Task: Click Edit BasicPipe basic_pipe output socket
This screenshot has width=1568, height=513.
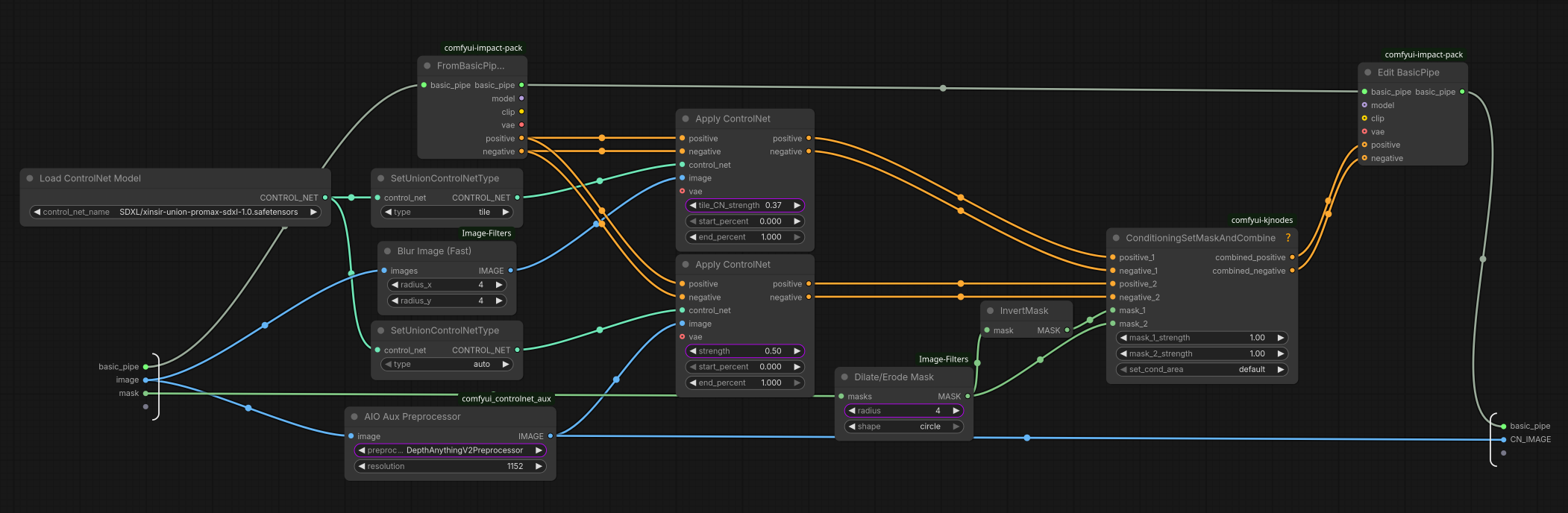Action: click(1462, 92)
